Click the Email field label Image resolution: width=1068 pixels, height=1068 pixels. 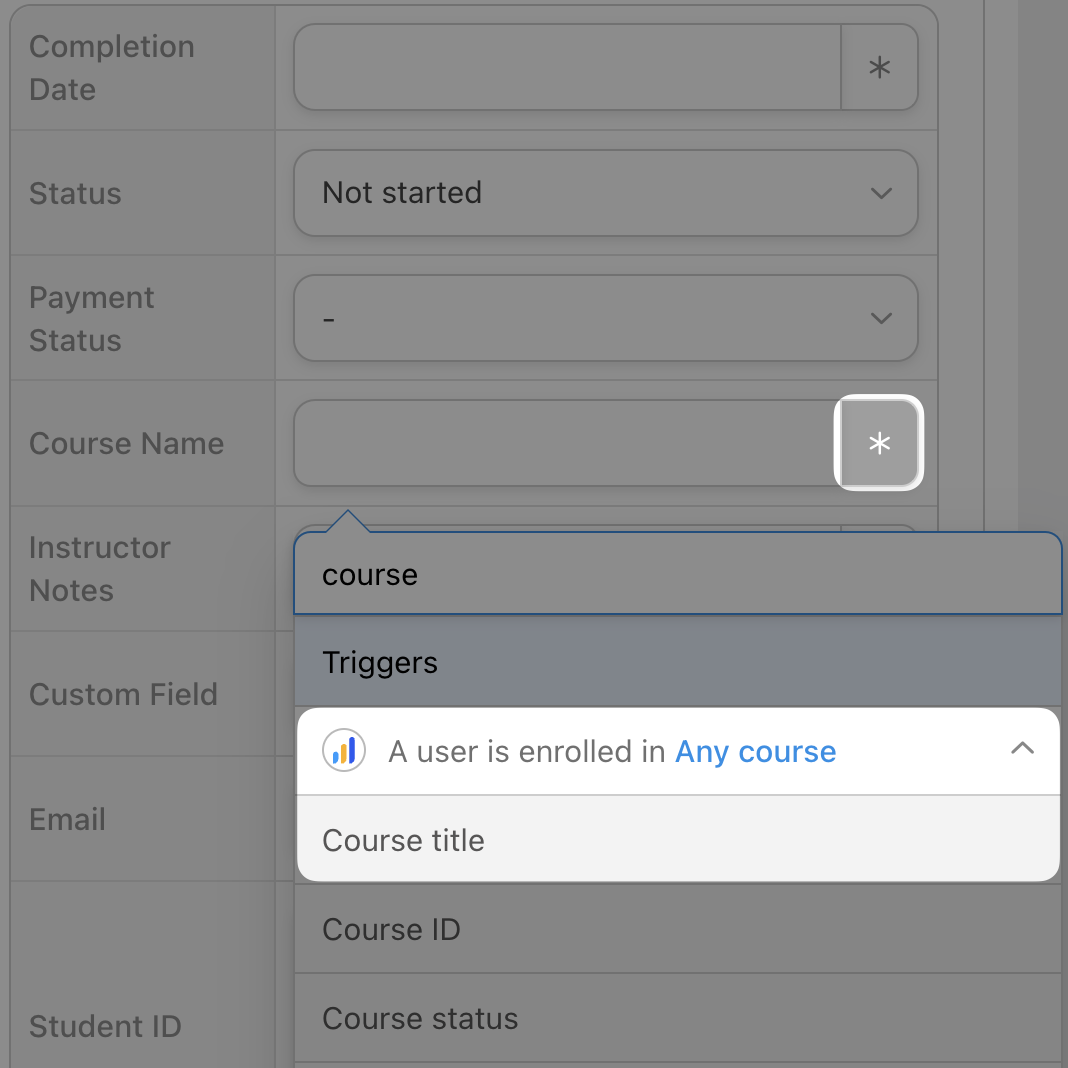coord(67,819)
